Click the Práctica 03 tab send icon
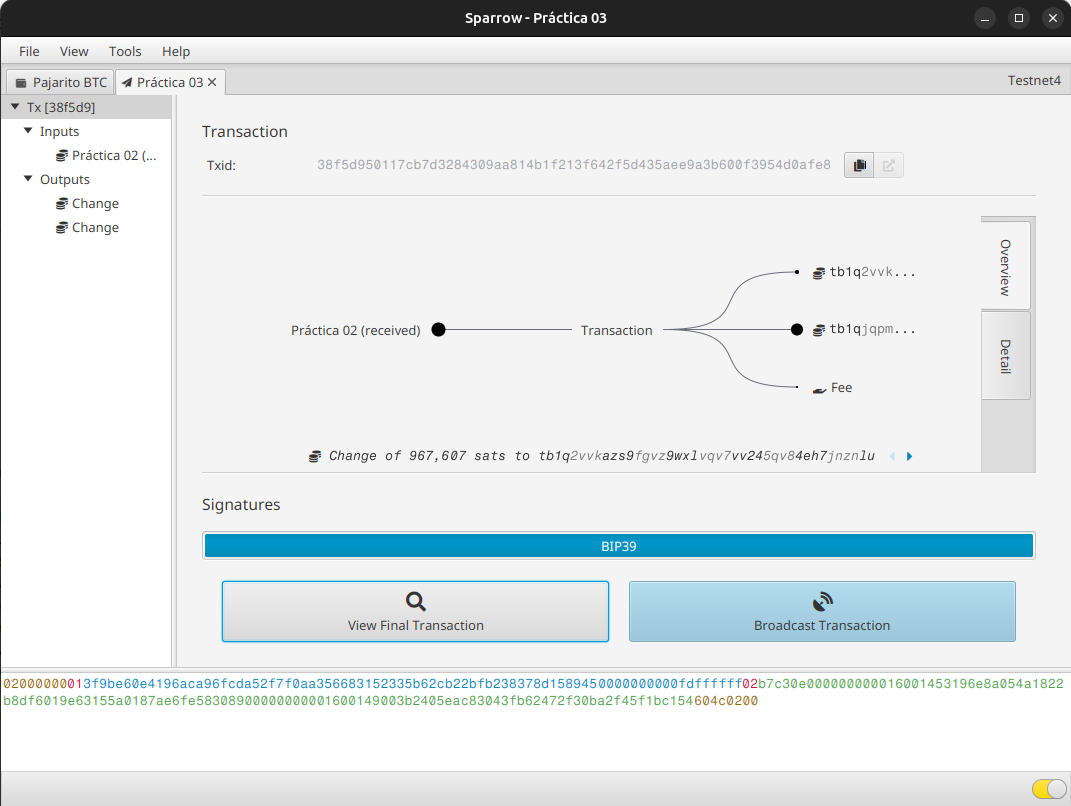Image resolution: width=1071 pixels, height=806 pixels. point(127,83)
